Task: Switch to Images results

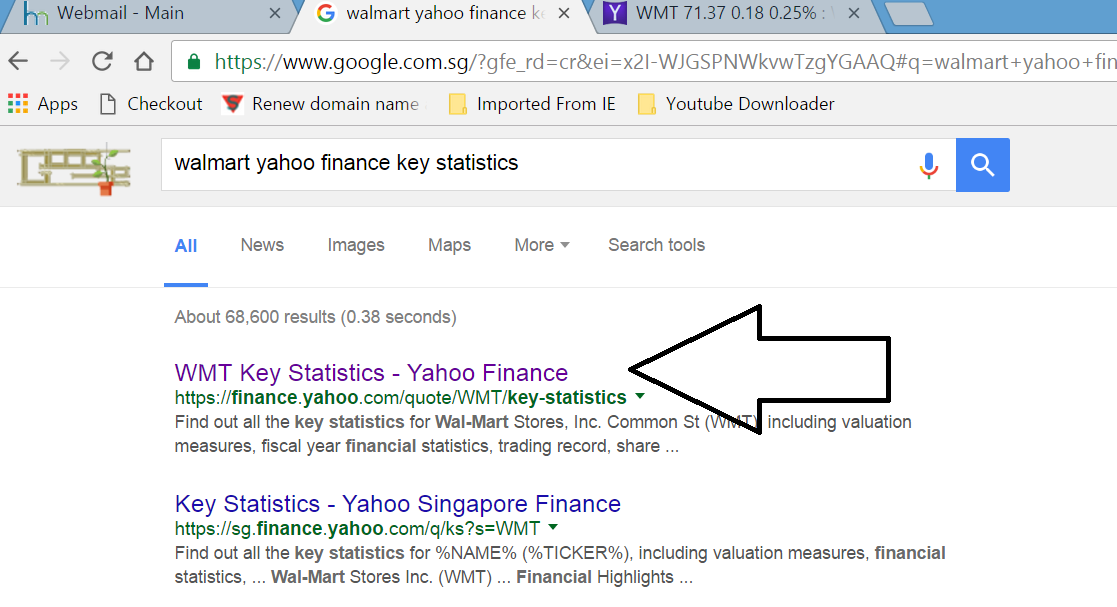Action: pos(356,245)
